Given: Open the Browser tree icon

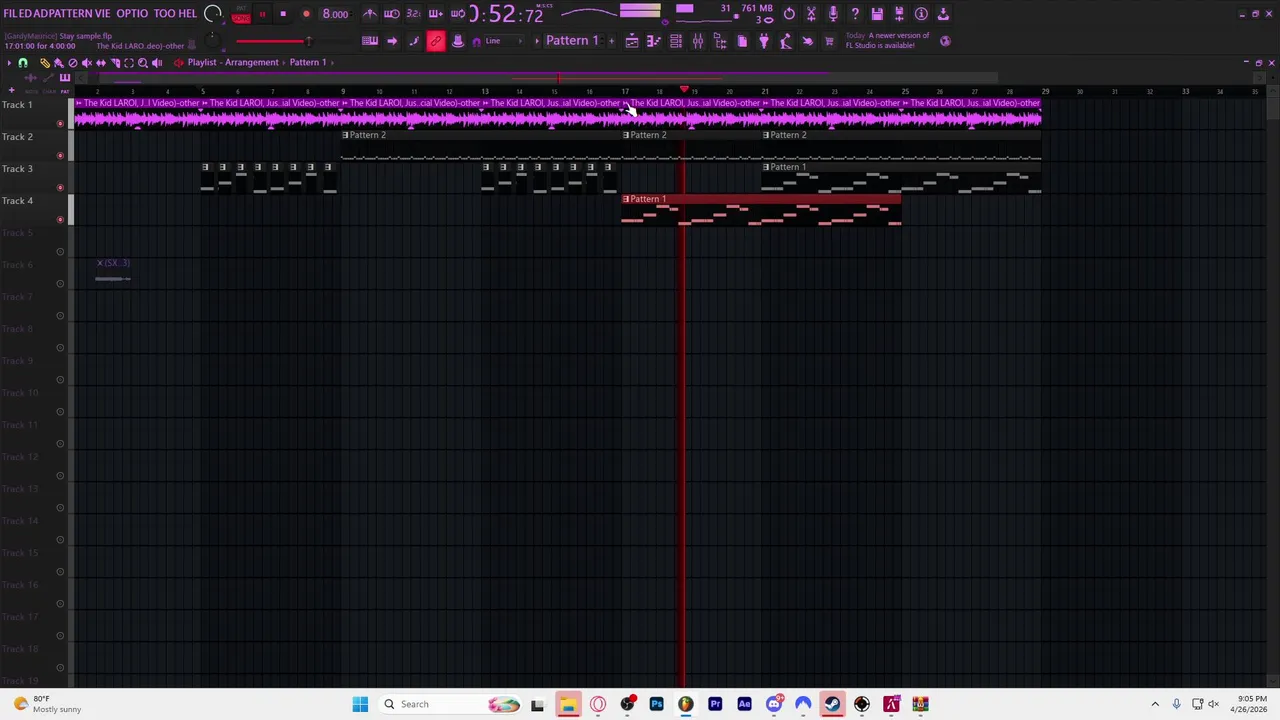Looking at the screenshot, I should (x=720, y=41).
